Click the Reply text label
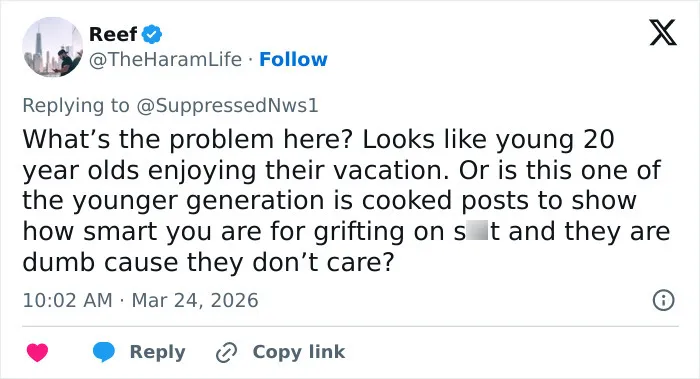The height and width of the screenshot is (379, 700). click(x=157, y=352)
